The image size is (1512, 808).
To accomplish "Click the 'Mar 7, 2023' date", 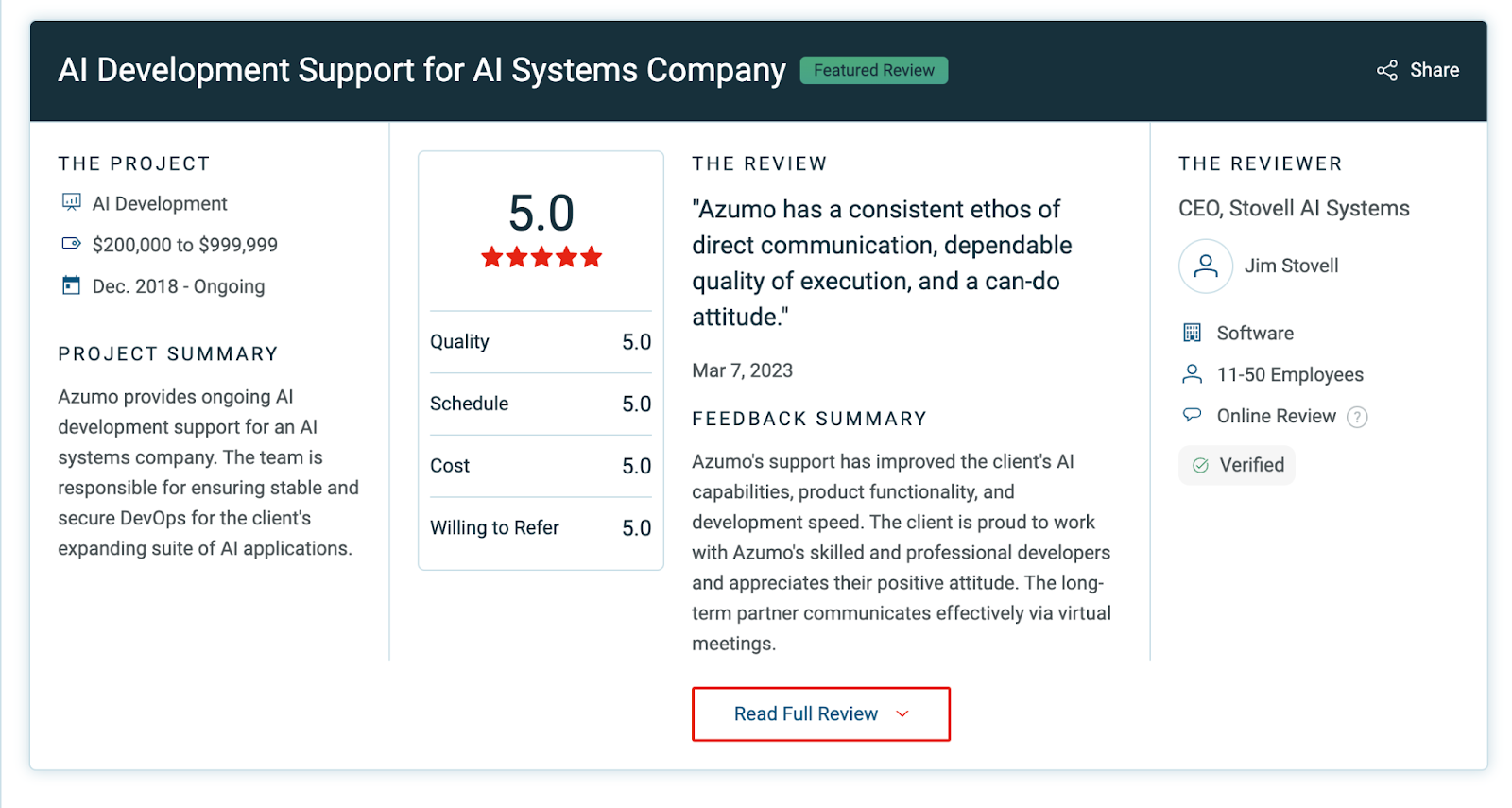I will coord(743,370).
